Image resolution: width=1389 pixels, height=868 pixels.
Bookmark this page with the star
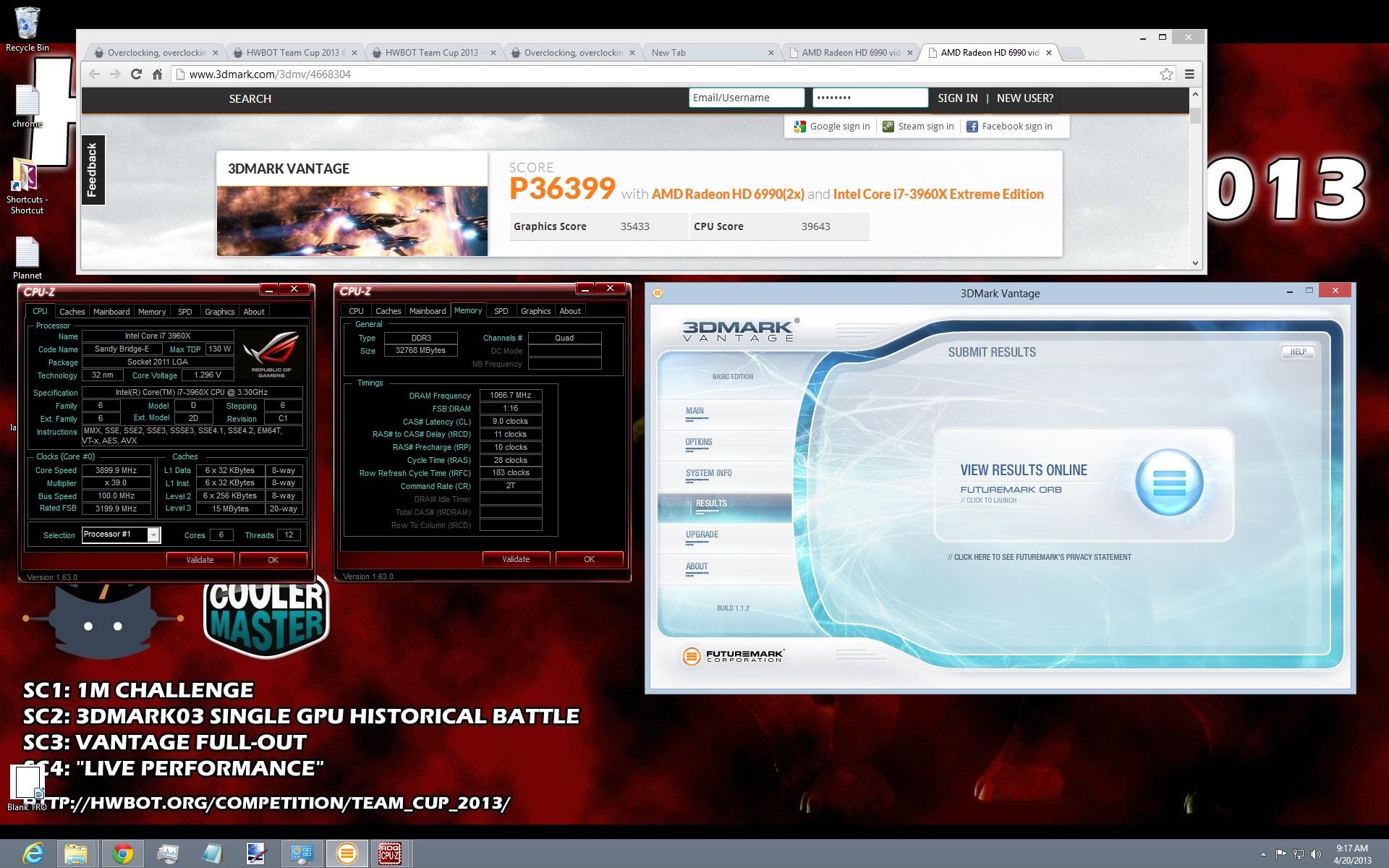[x=1166, y=74]
